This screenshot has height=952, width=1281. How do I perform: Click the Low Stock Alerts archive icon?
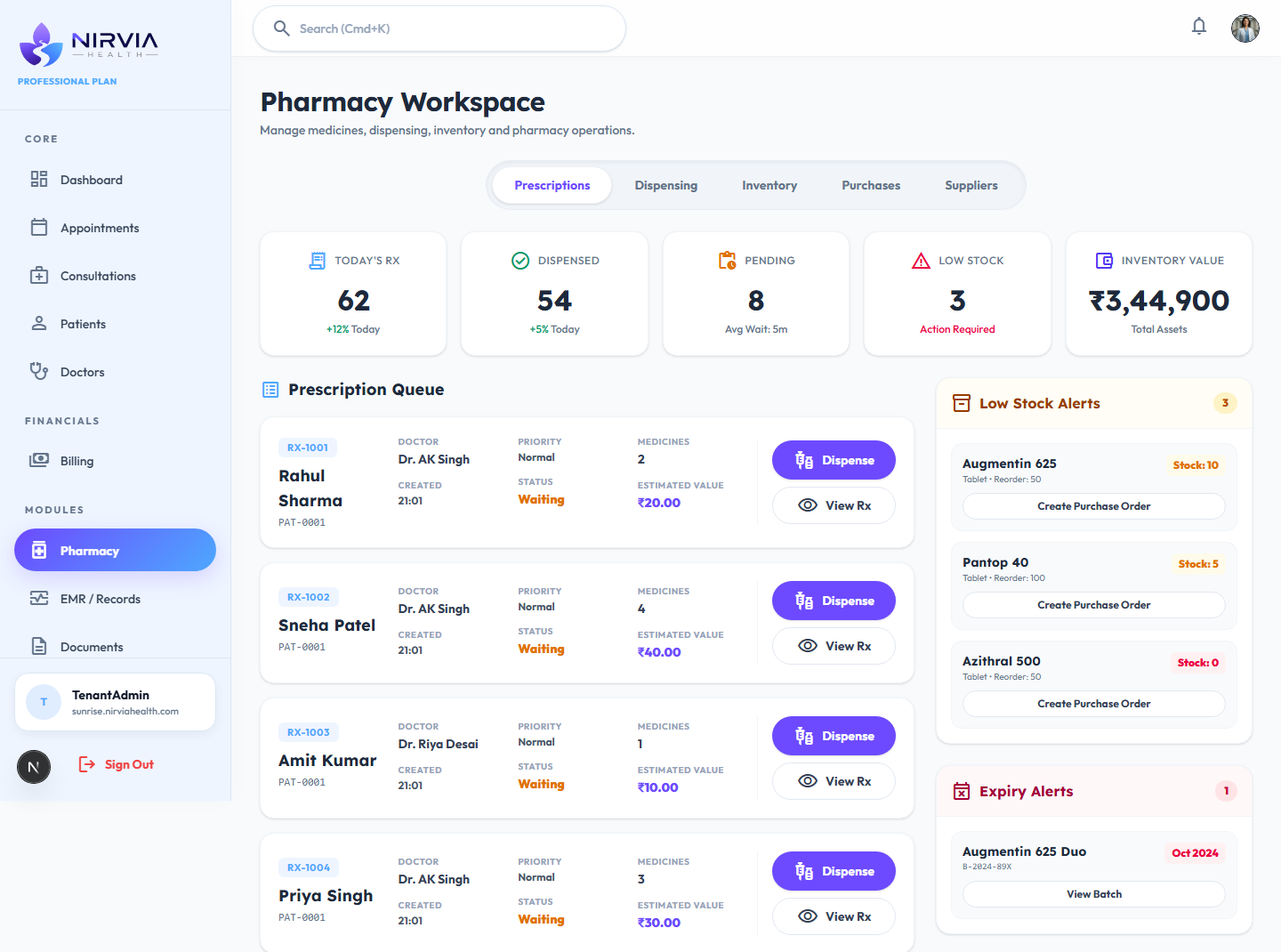[962, 403]
